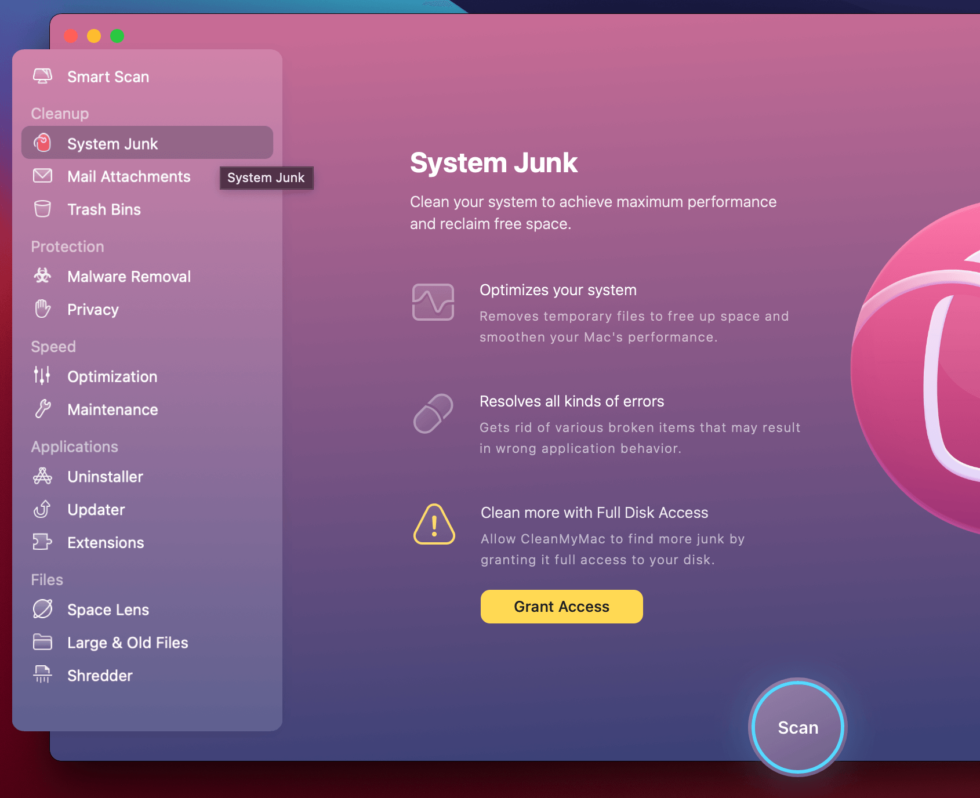Open the Uninstaller icon in sidebar
The height and width of the screenshot is (798, 980).
click(x=42, y=477)
